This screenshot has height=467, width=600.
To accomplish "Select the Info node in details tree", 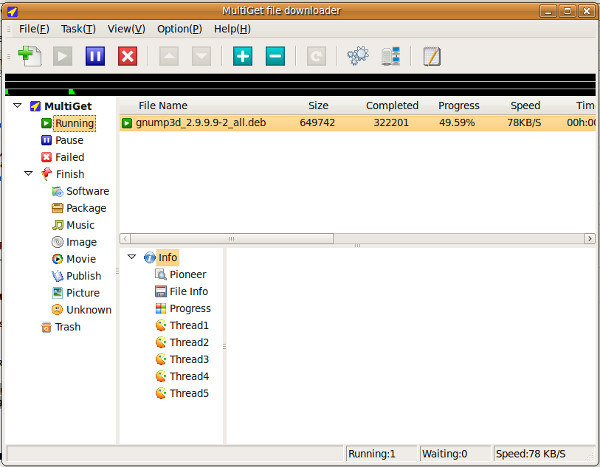I will coord(168,257).
